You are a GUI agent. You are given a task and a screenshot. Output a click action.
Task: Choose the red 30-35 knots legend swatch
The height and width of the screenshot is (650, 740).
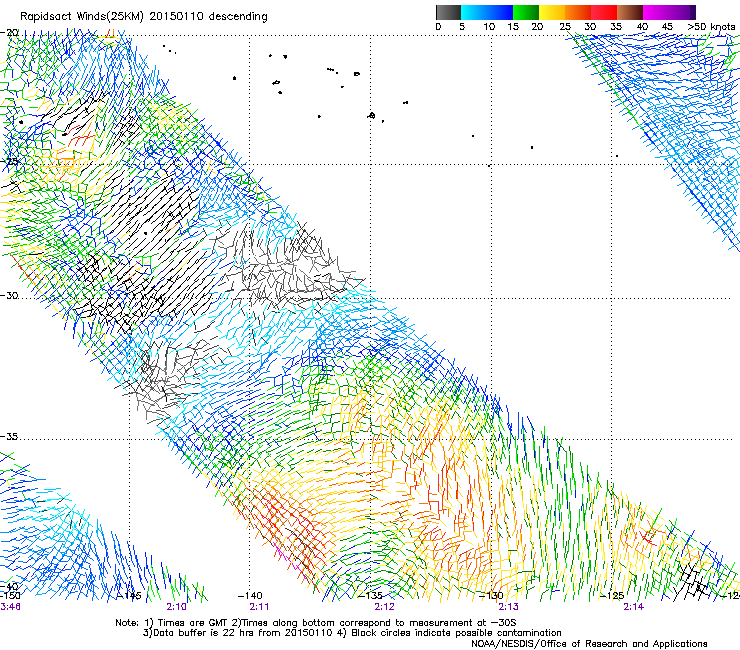pos(604,12)
